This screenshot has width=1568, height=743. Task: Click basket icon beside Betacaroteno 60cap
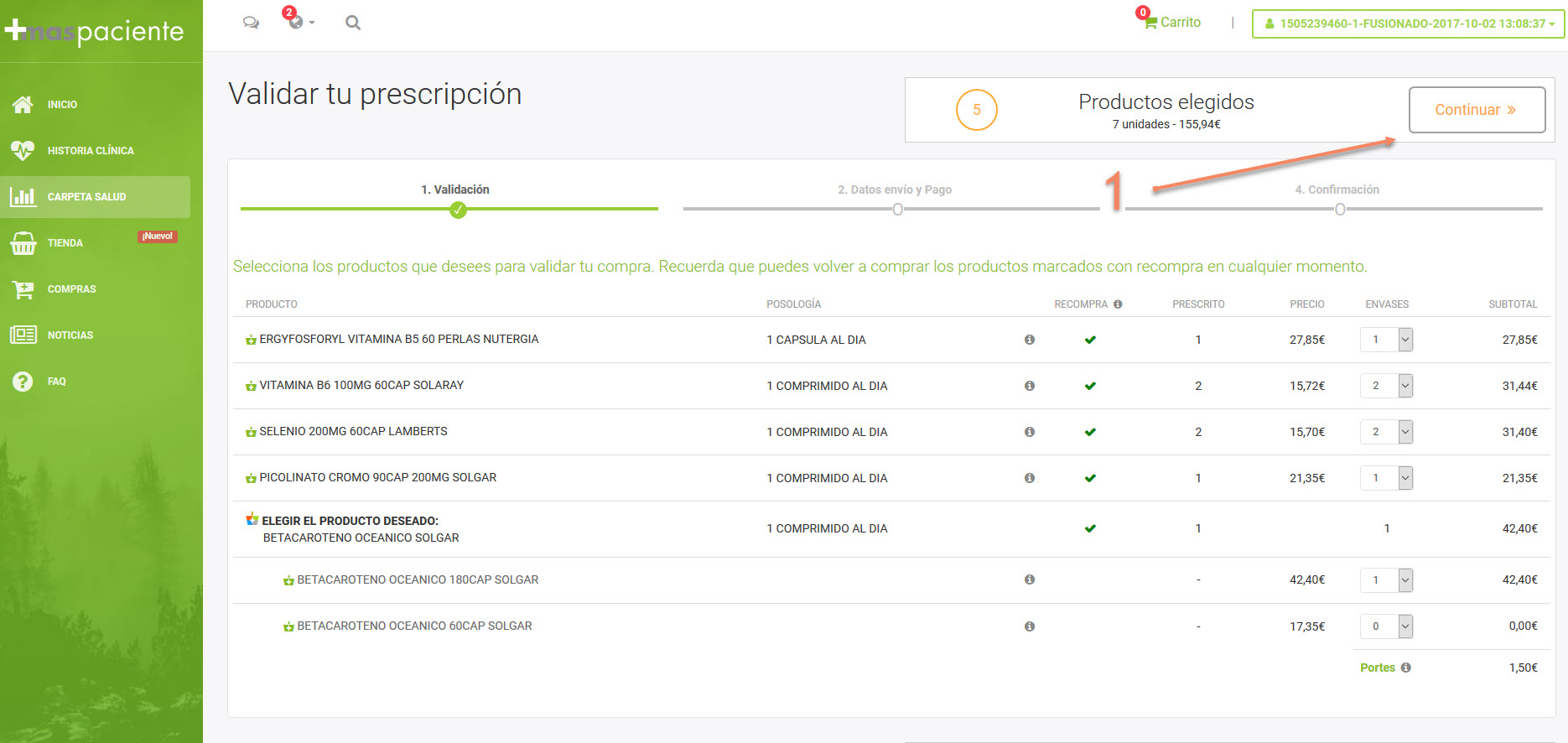(x=288, y=626)
